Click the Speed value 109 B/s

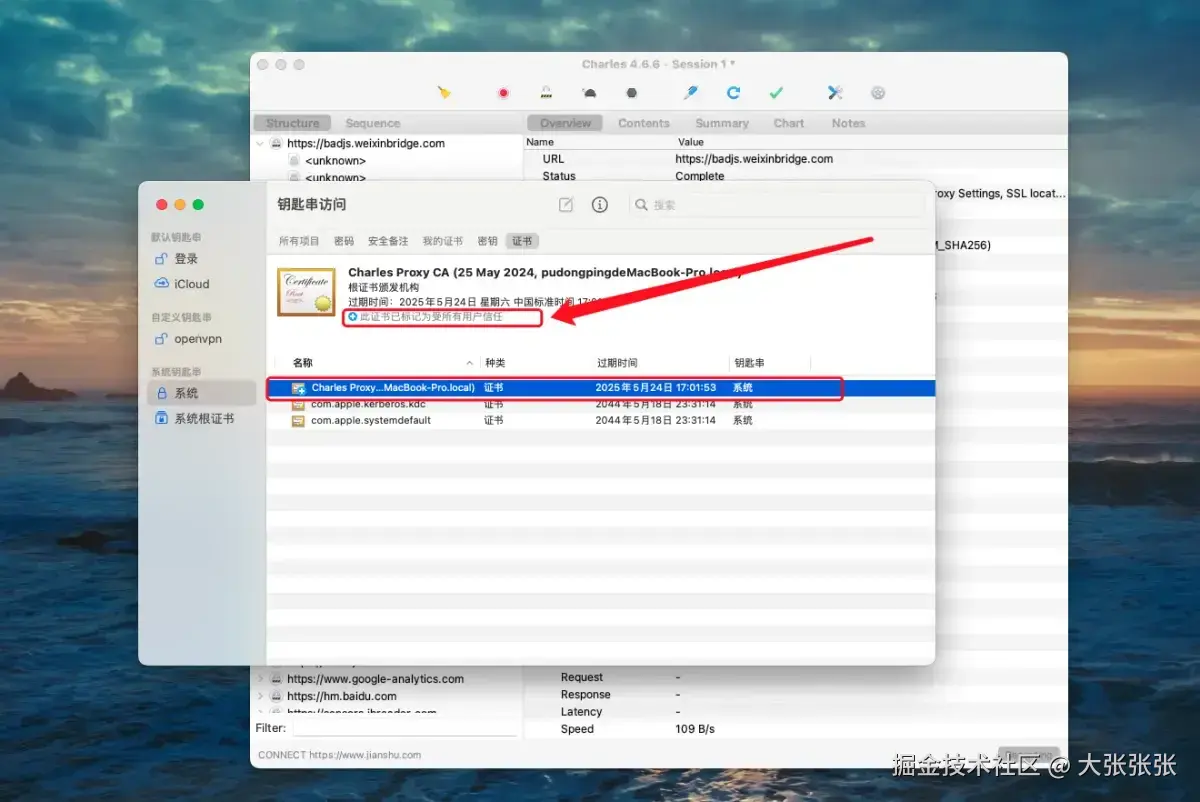click(x=695, y=729)
